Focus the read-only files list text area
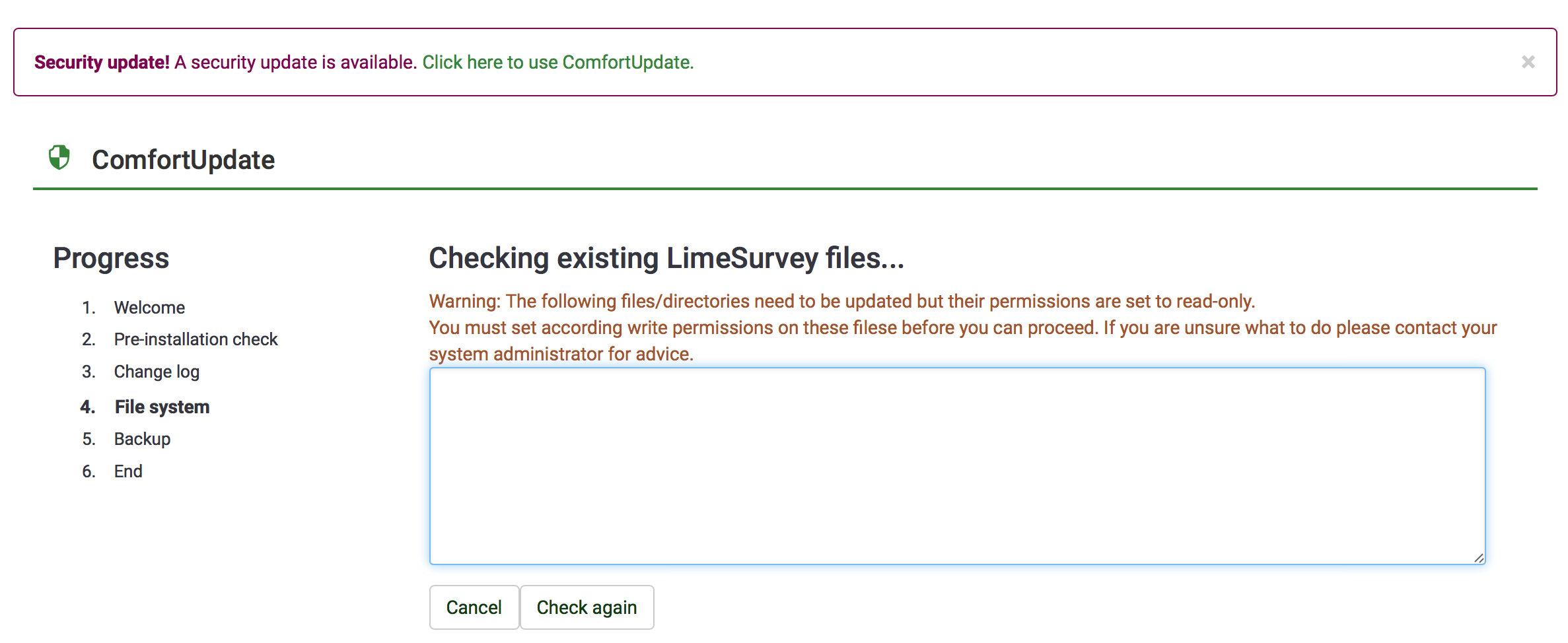1568x643 pixels. (x=956, y=465)
